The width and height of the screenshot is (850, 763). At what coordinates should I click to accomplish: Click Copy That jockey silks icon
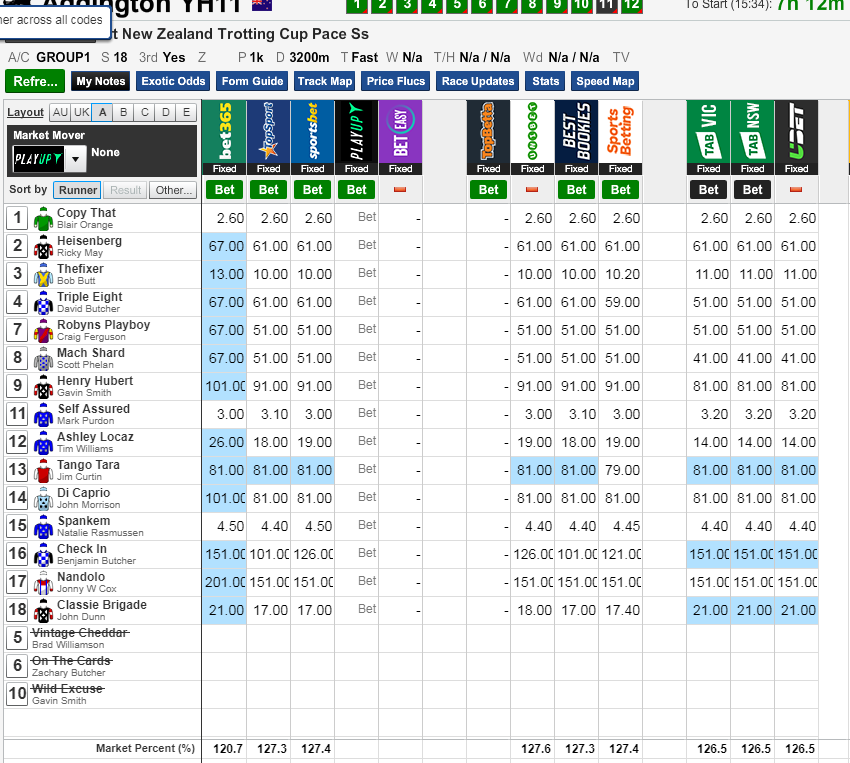pyautogui.click(x=43, y=218)
